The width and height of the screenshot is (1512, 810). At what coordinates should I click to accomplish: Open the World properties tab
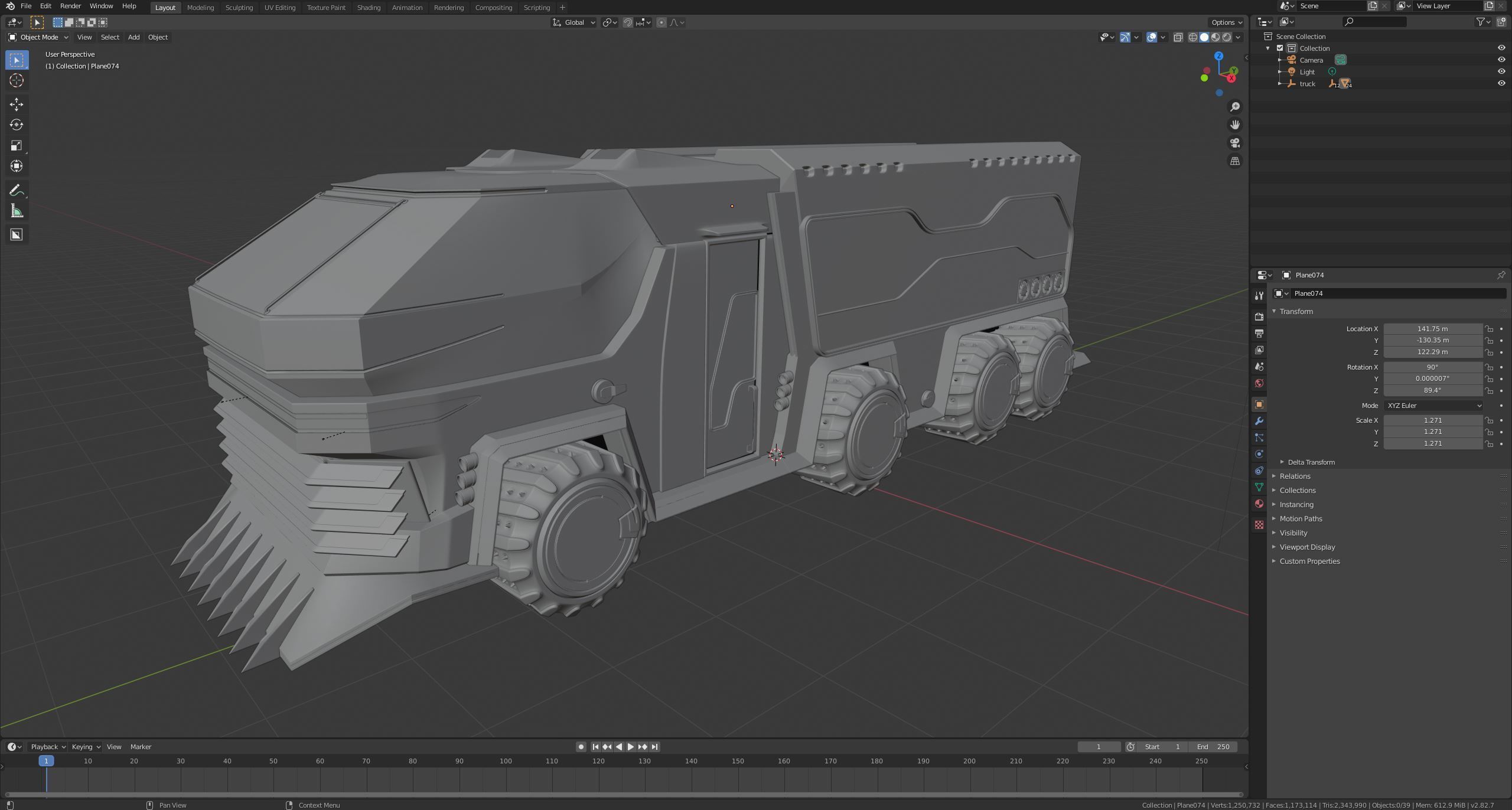point(1259,383)
